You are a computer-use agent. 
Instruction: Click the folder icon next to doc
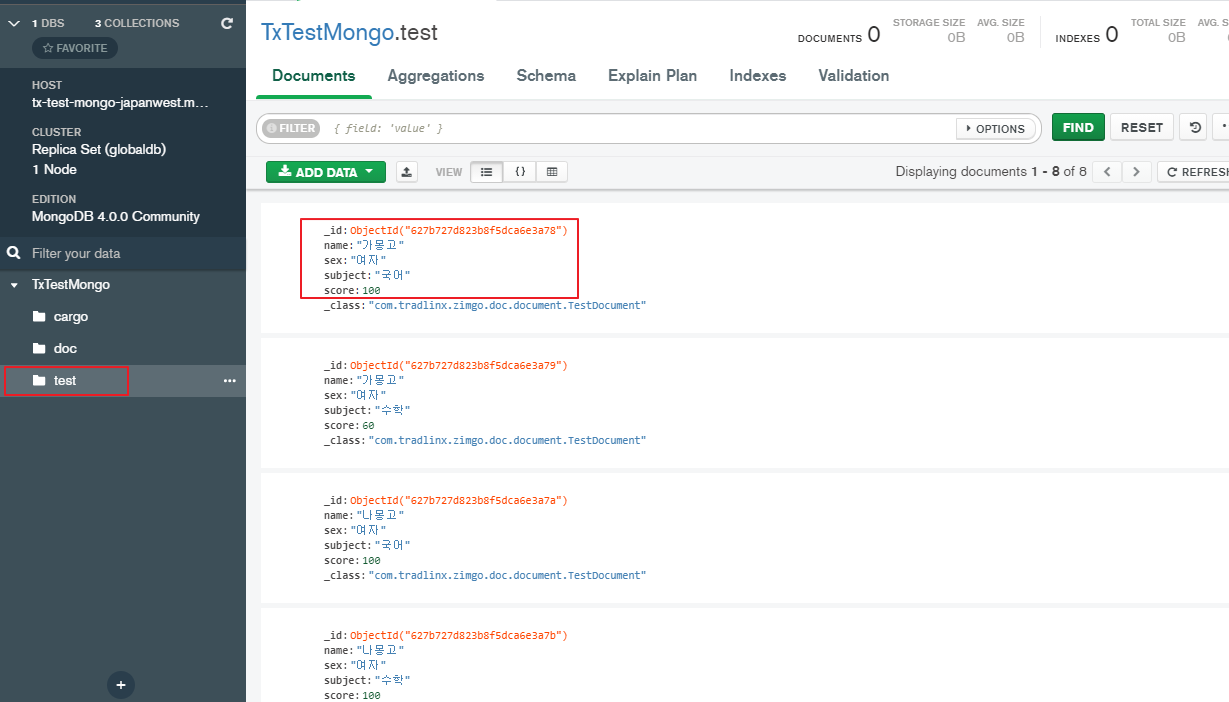tap(39, 349)
